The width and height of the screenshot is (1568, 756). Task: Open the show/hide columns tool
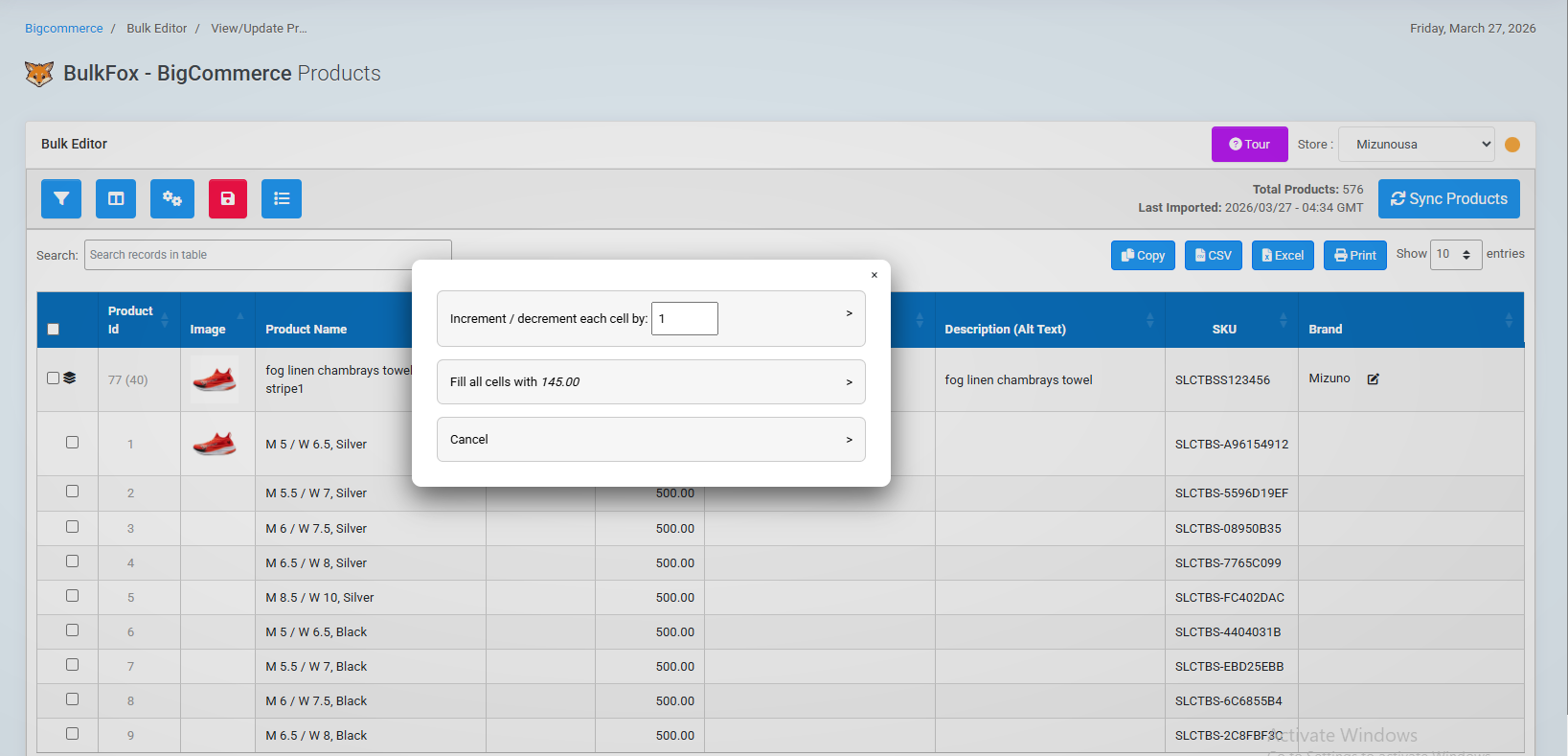[x=116, y=198]
